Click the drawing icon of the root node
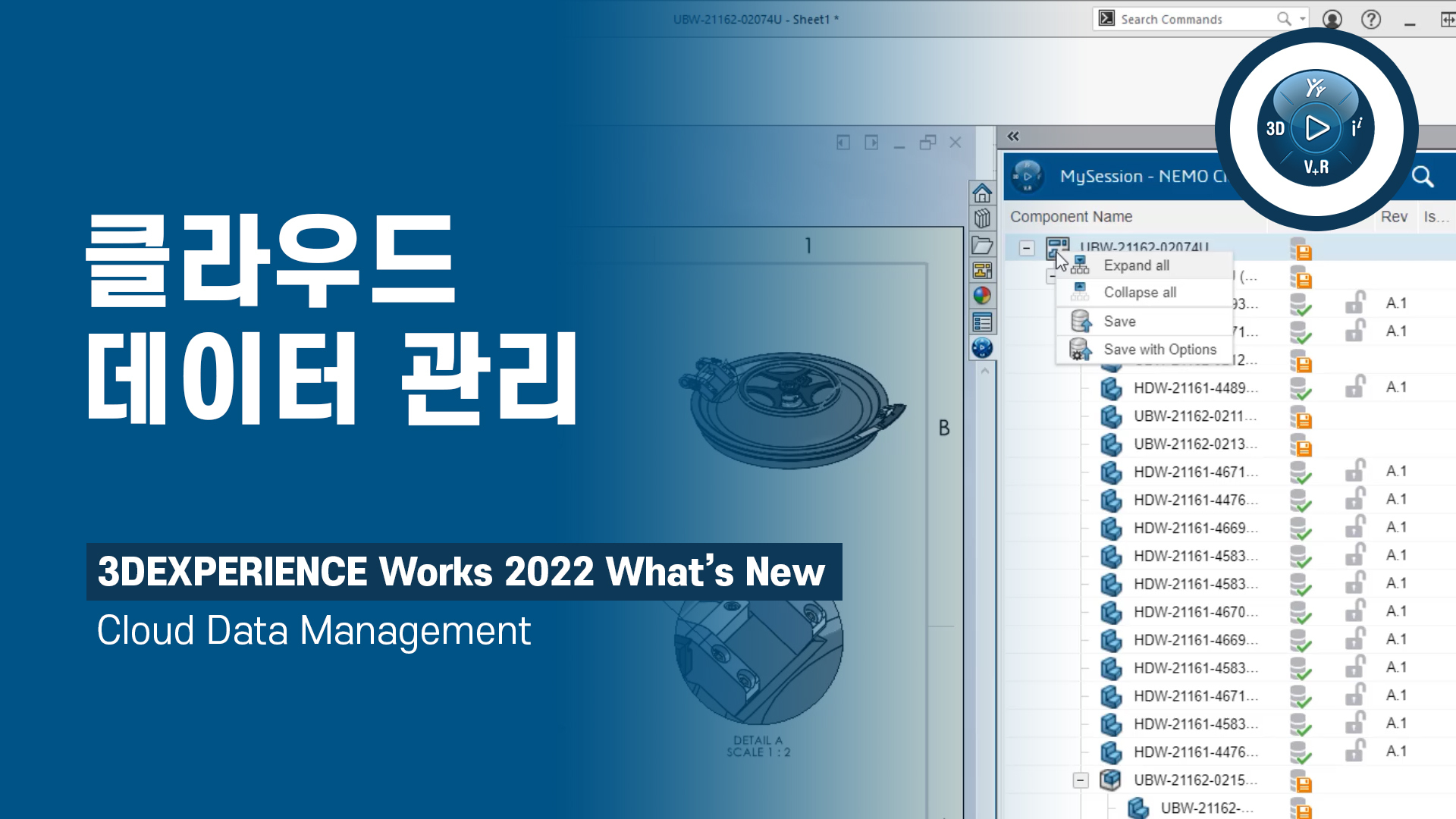 click(x=1057, y=247)
